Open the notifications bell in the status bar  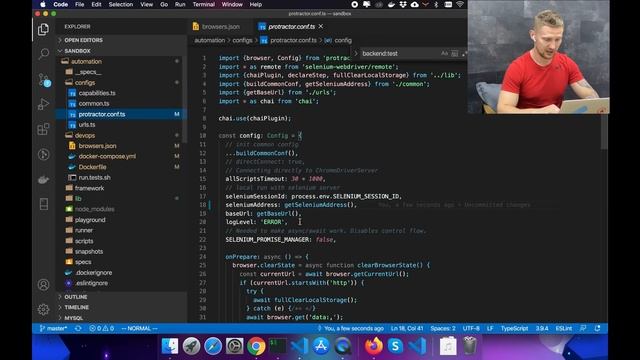[x=598, y=328]
